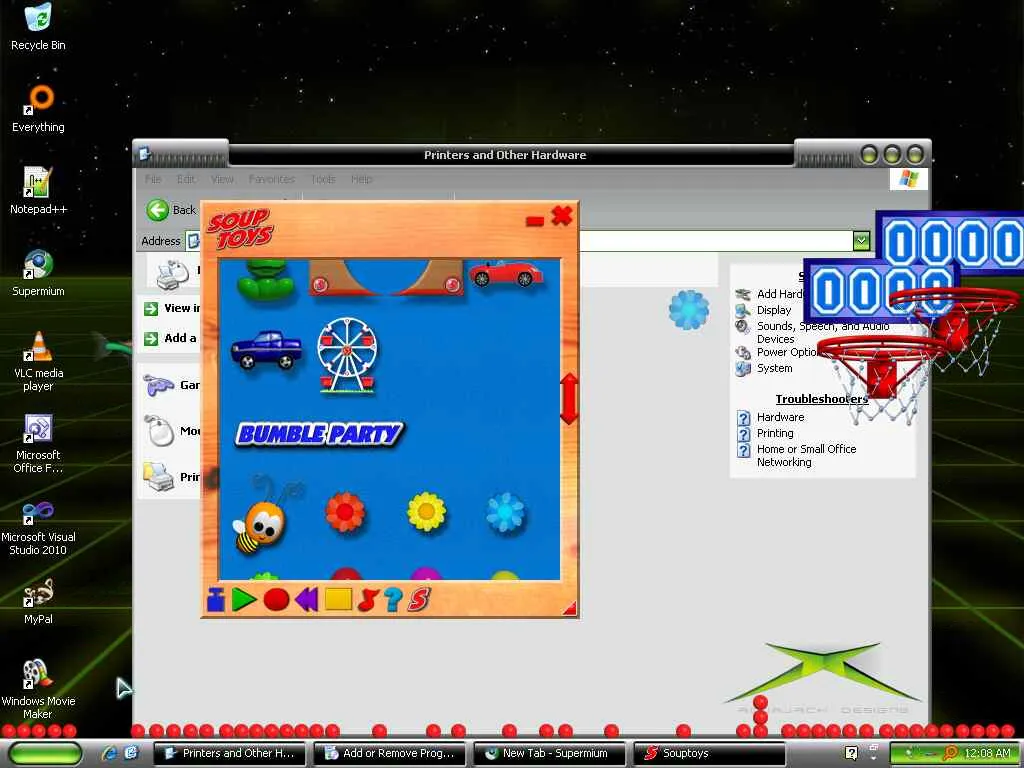The width and height of the screenshot is (1024, 768).
Task: Select the blue flower inside the toybox
Action: pos(506,511)
